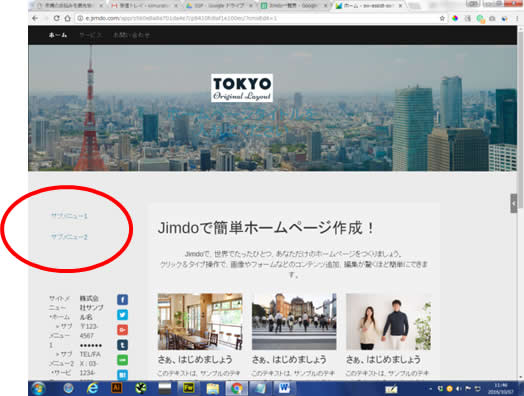This screenshot has width=524, height=396.
Task: Open the Chrome three-dot menu
Action: (x=517, y=19)
